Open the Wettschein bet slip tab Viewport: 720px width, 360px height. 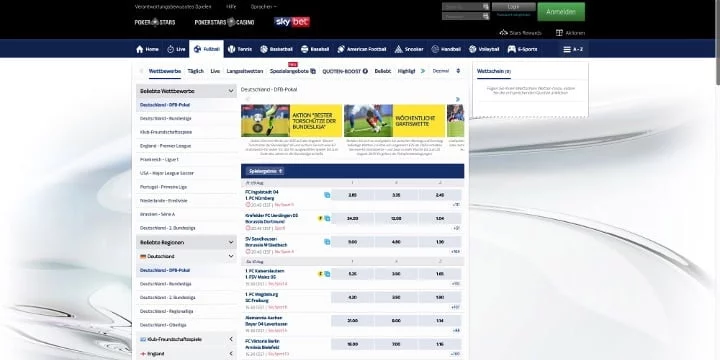494,72
